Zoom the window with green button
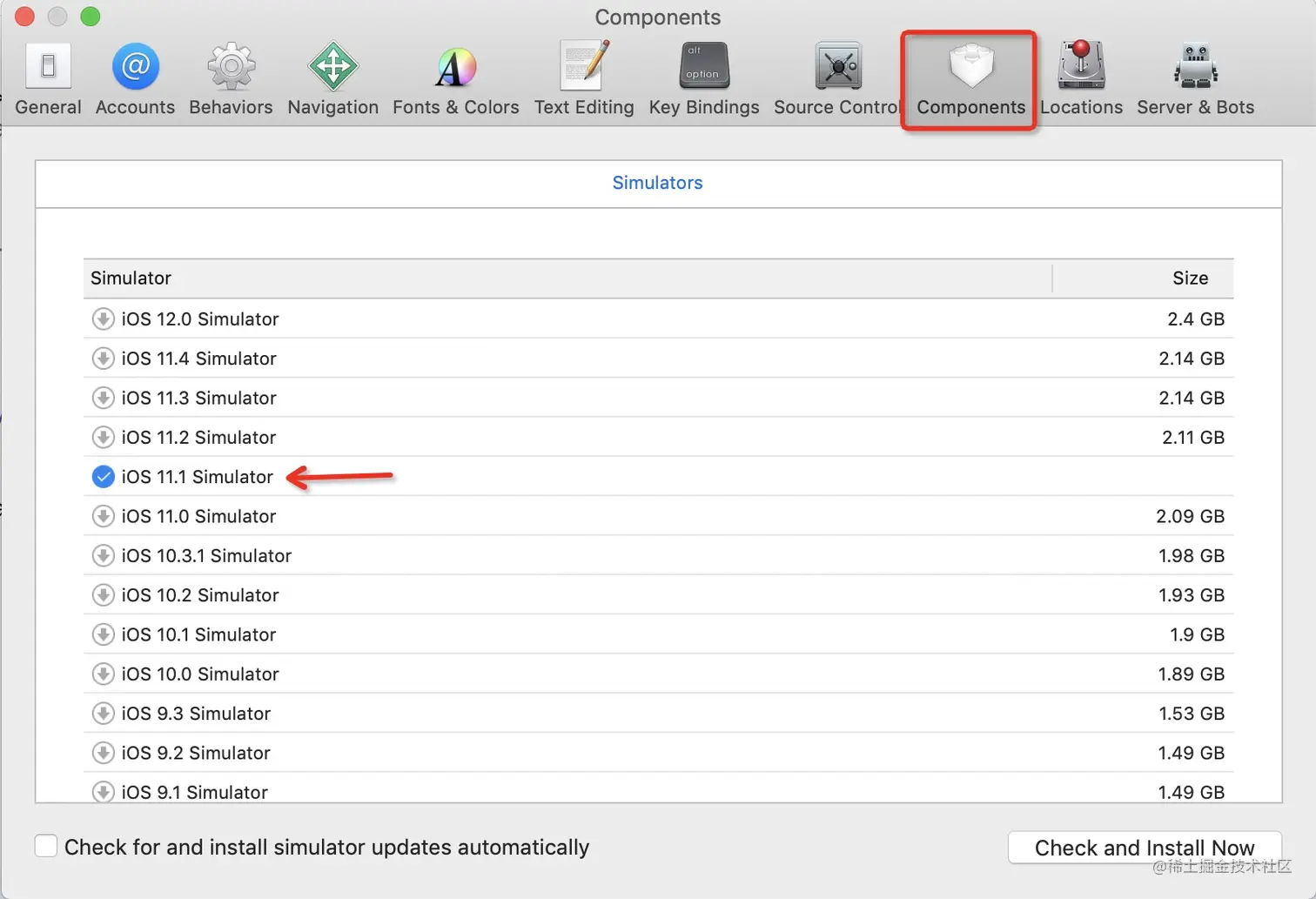This screenshot has height=899, width=1316. 90,16
